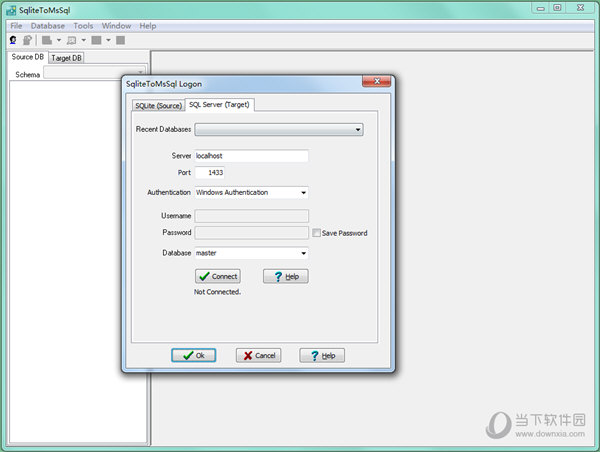Click the Port field showing 1433
The height and width of the screenshot is (452, 600).
pyautogui.click(x=210, y=173)
